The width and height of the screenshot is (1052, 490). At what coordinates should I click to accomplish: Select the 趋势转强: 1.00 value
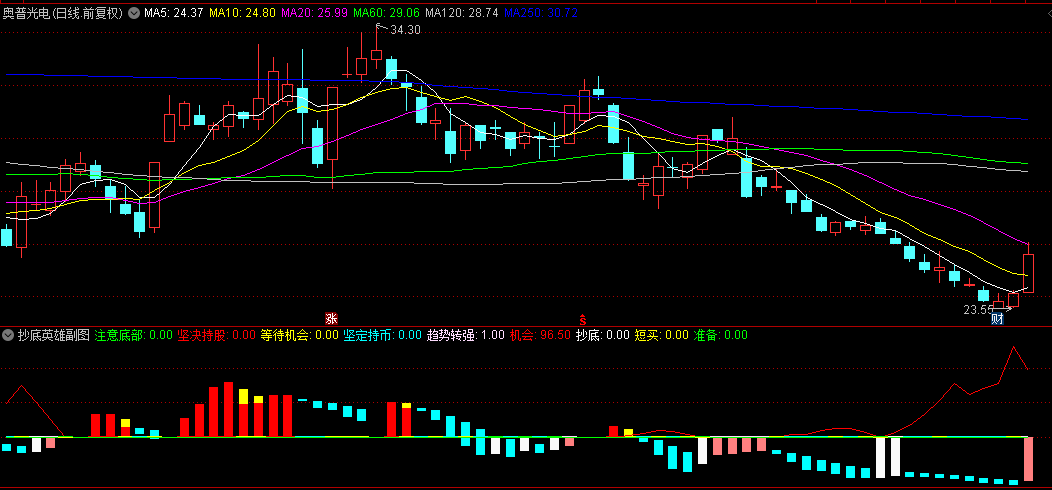[466, 335]
